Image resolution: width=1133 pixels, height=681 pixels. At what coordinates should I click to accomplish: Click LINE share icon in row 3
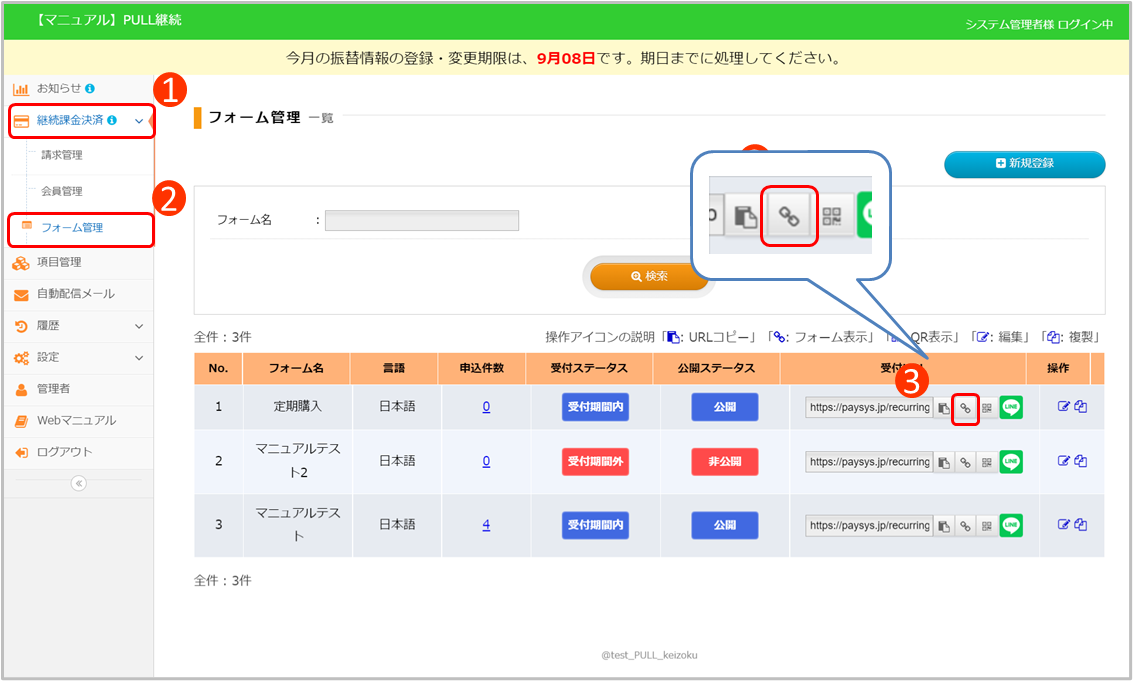point(1011,526)
